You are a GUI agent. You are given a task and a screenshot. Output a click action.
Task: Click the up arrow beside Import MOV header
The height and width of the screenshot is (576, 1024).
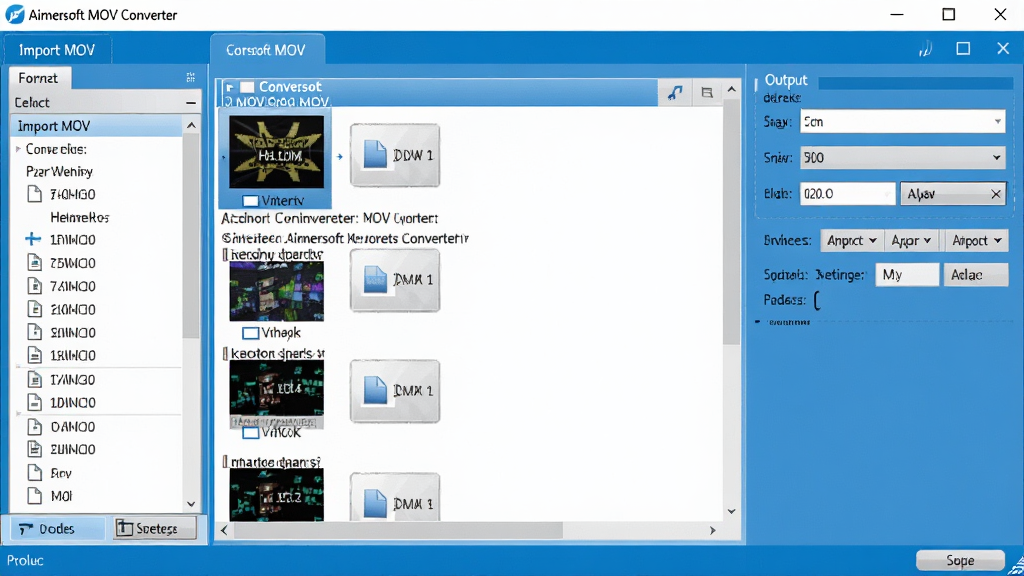point(191,125)
